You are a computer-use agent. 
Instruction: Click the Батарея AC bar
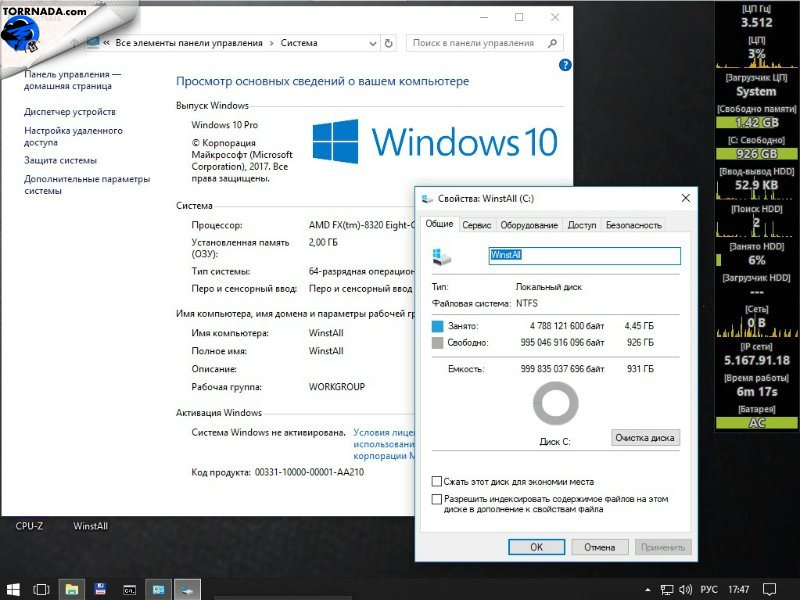point(757,423)
